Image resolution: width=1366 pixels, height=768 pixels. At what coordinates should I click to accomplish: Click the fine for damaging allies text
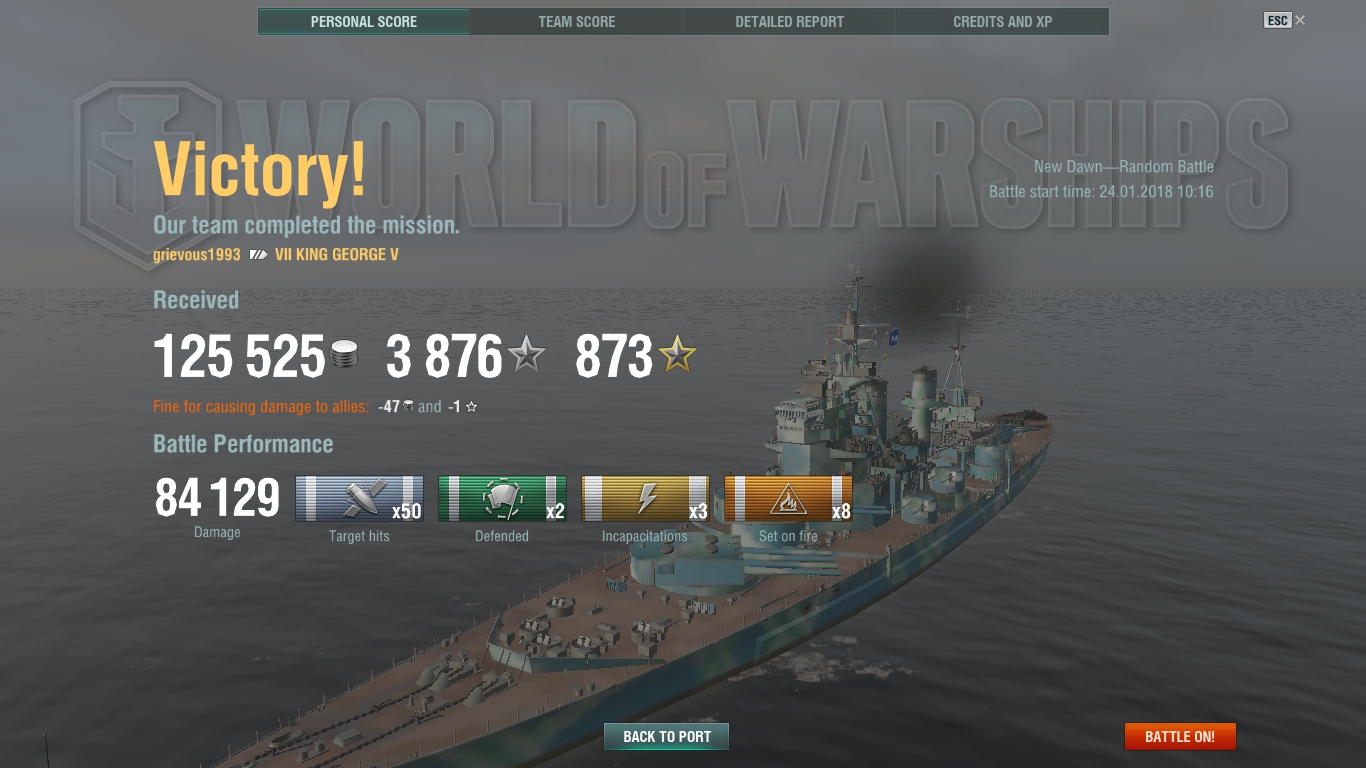point(260,407)
